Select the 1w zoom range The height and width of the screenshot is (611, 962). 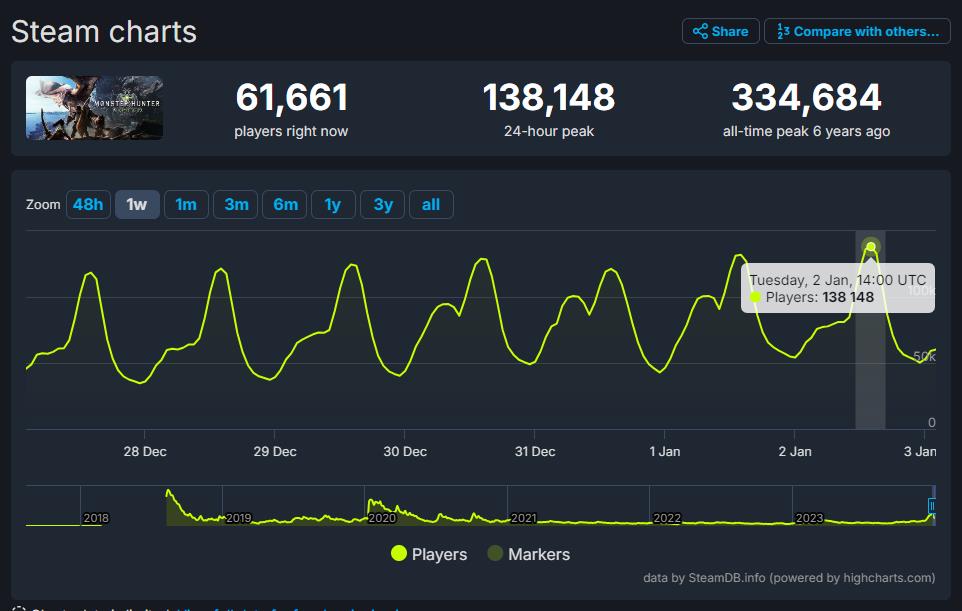click(x=137, y=204)
